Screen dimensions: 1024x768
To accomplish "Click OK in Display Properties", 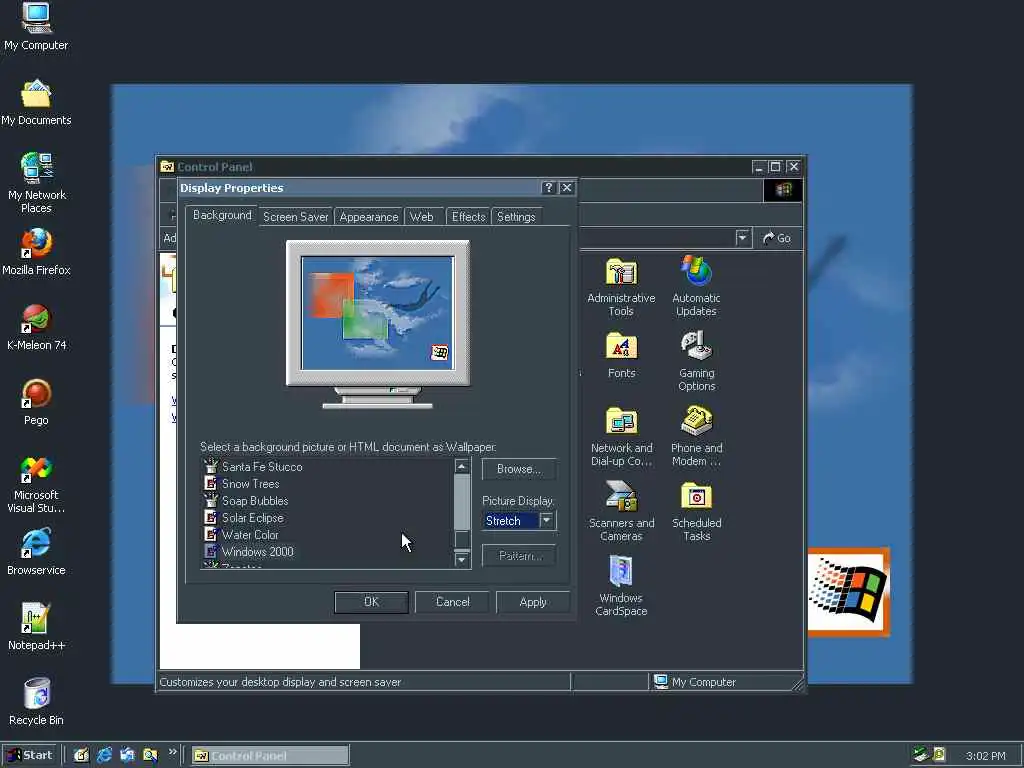I will coord(371,601).
